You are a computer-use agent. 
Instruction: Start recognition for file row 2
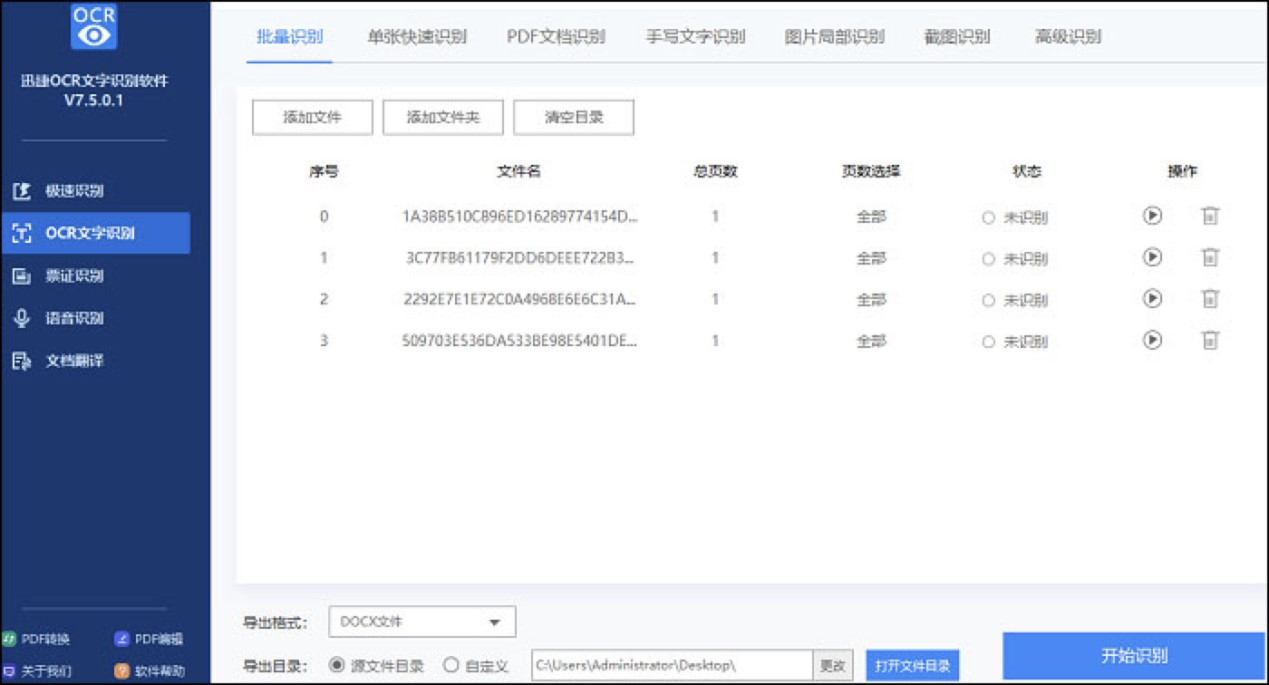[1152, 299]
